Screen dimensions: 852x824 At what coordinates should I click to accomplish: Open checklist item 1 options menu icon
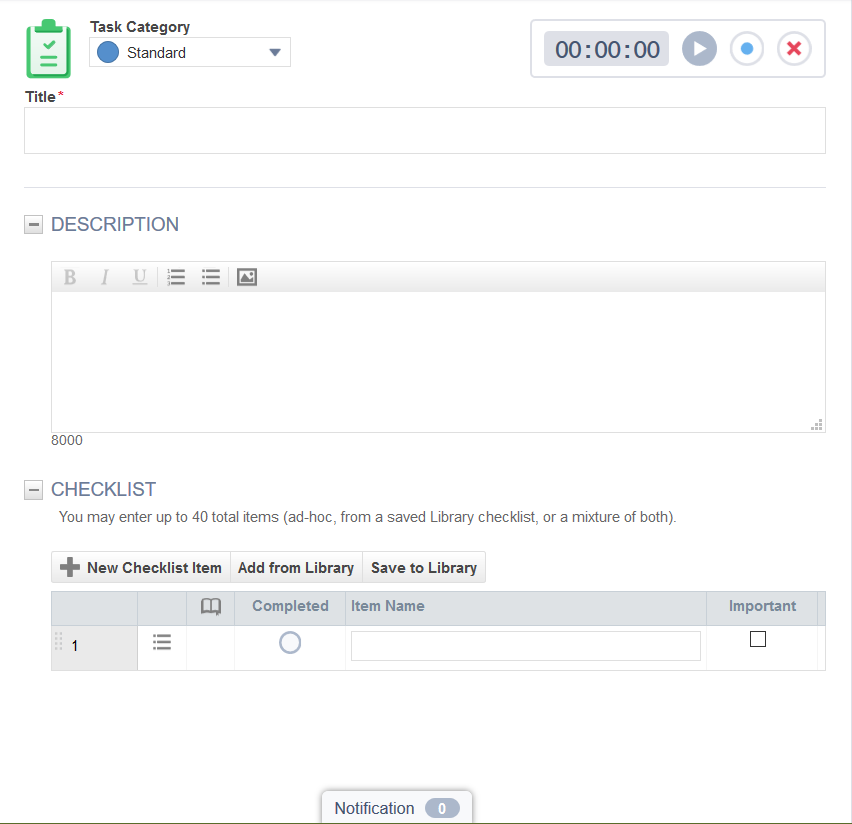[x=162, y=643]
